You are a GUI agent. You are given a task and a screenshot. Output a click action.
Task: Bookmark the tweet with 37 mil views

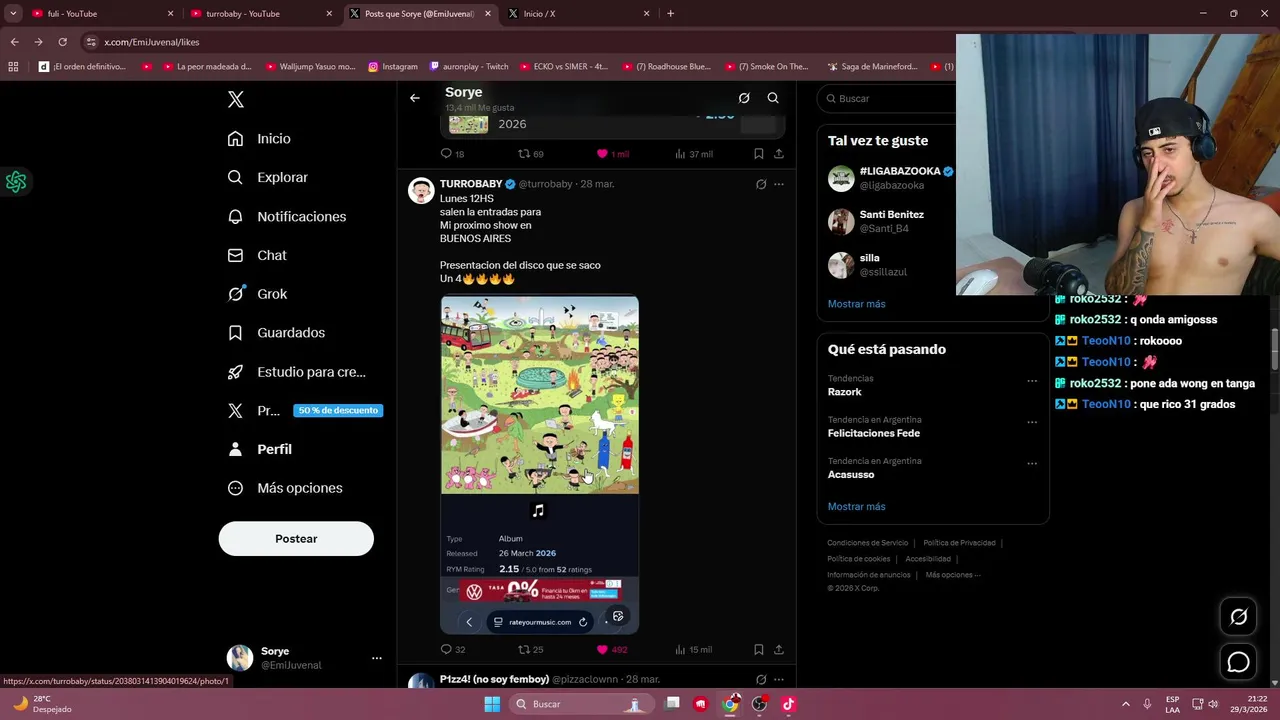pyautogui.click(x=759, y=154)
